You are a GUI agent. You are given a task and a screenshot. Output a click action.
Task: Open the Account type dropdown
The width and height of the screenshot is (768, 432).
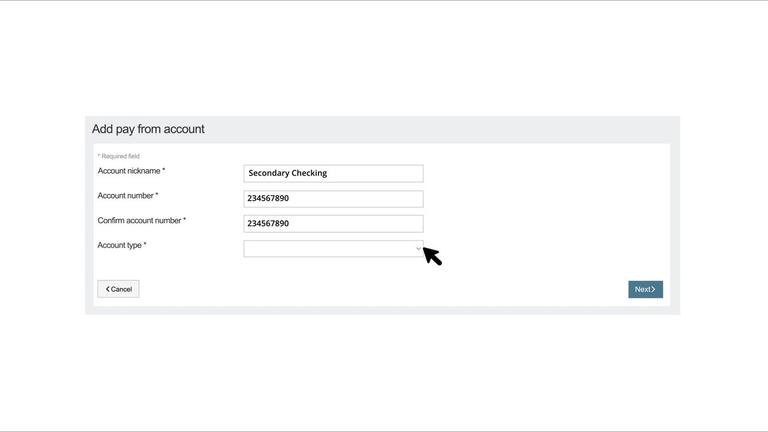pyautogui.click(x=332, y=248)
